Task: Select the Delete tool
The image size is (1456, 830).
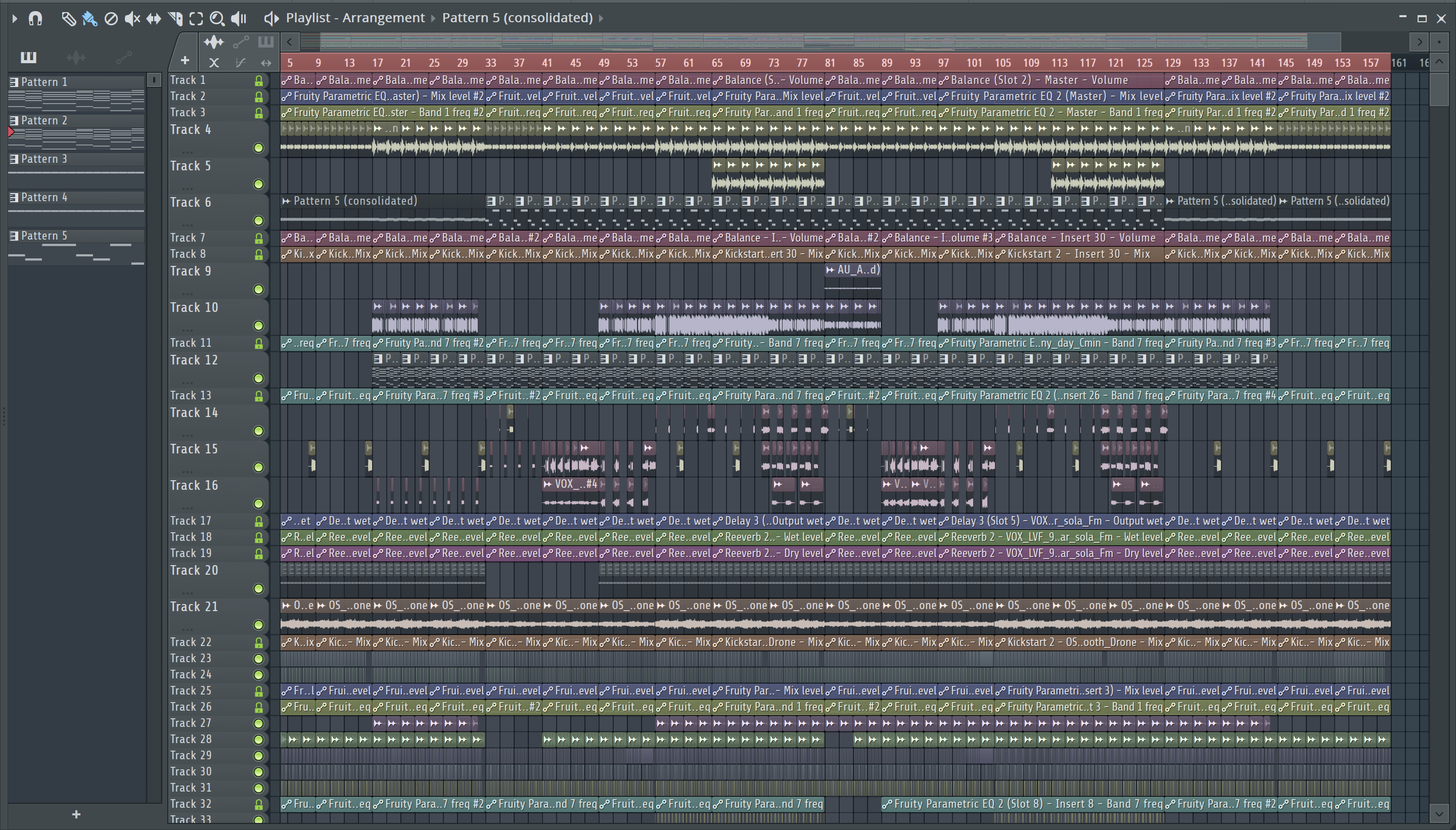Action: 111,18
